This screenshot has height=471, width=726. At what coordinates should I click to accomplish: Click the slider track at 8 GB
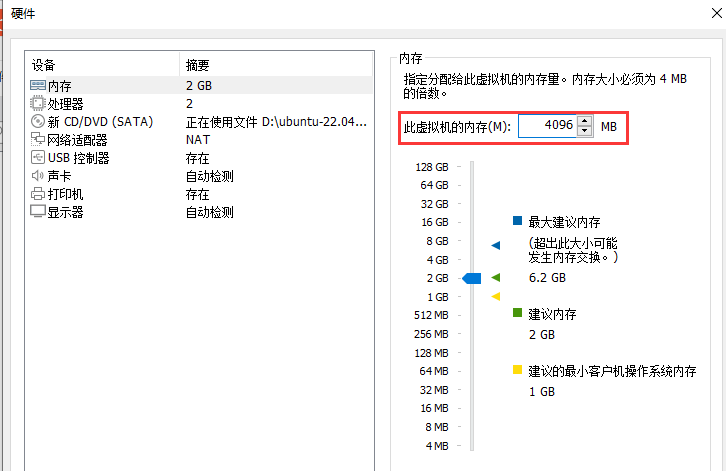472,241
